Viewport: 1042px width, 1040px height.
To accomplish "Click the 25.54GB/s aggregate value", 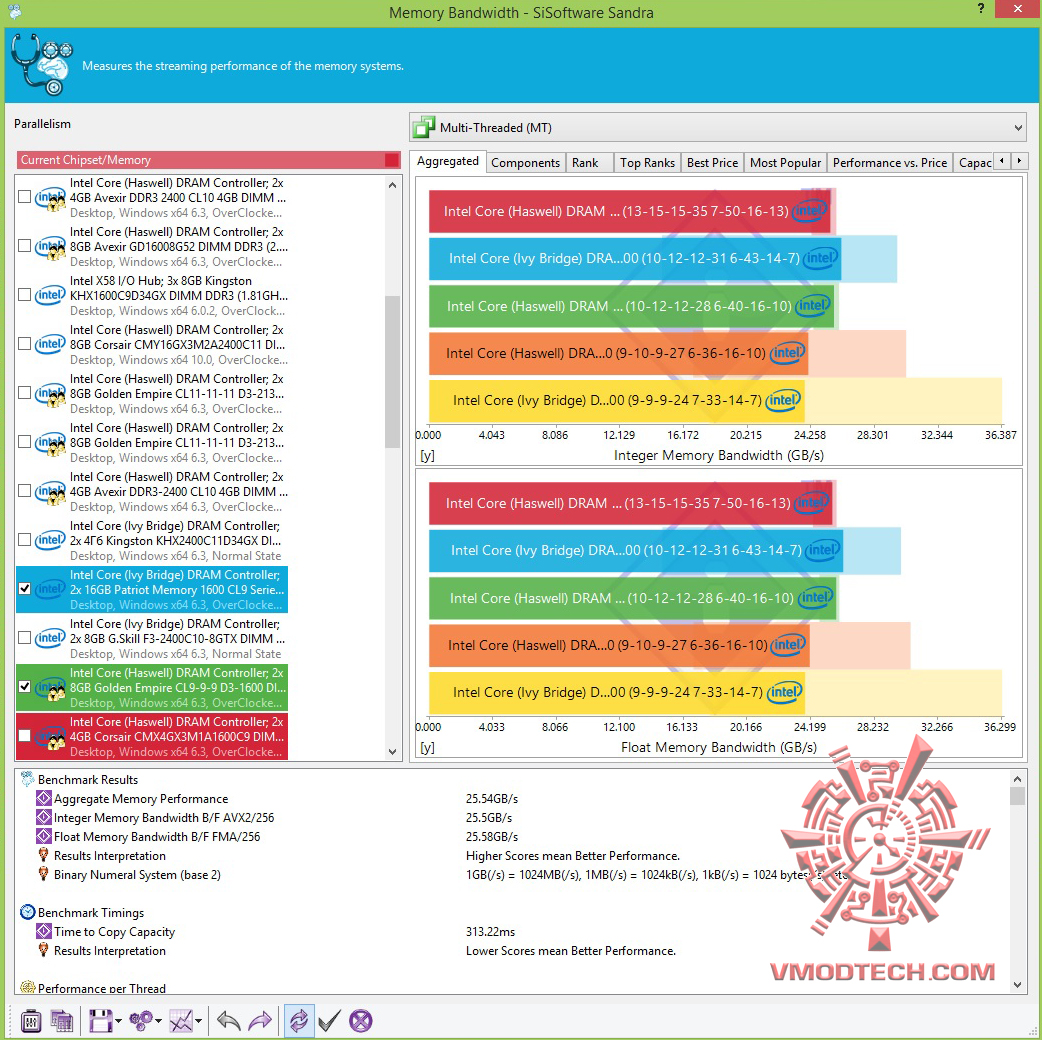I will click(x=492, y=798).
